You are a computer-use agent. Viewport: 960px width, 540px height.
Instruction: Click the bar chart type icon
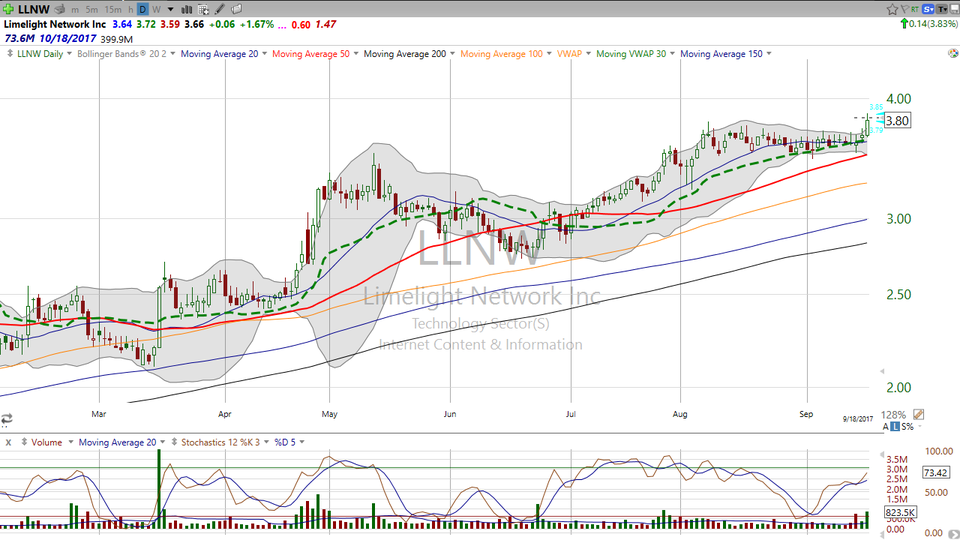tap(186, 10)
